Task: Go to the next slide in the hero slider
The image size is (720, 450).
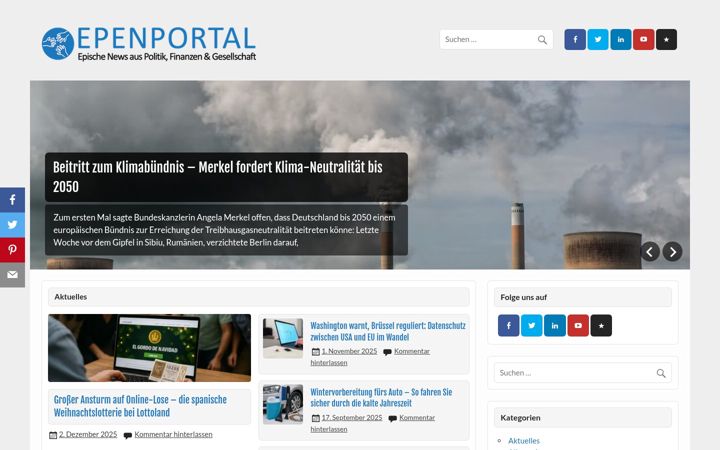Action: [x=672, y=252]
